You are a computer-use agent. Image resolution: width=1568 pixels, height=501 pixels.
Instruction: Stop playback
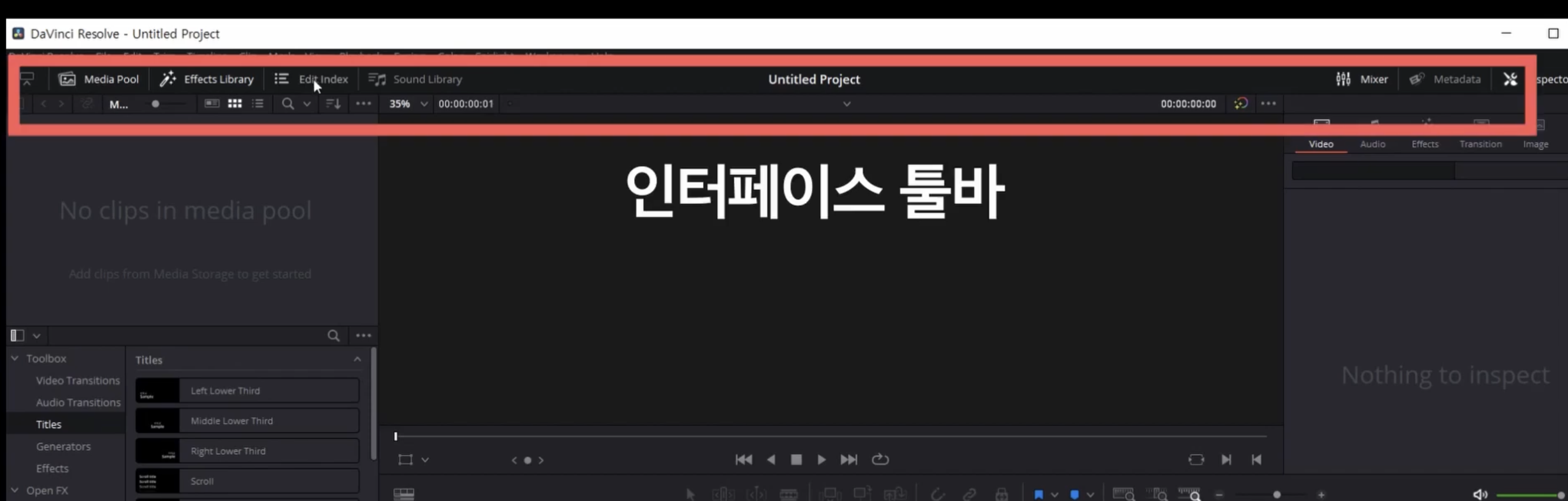(796, 460)
